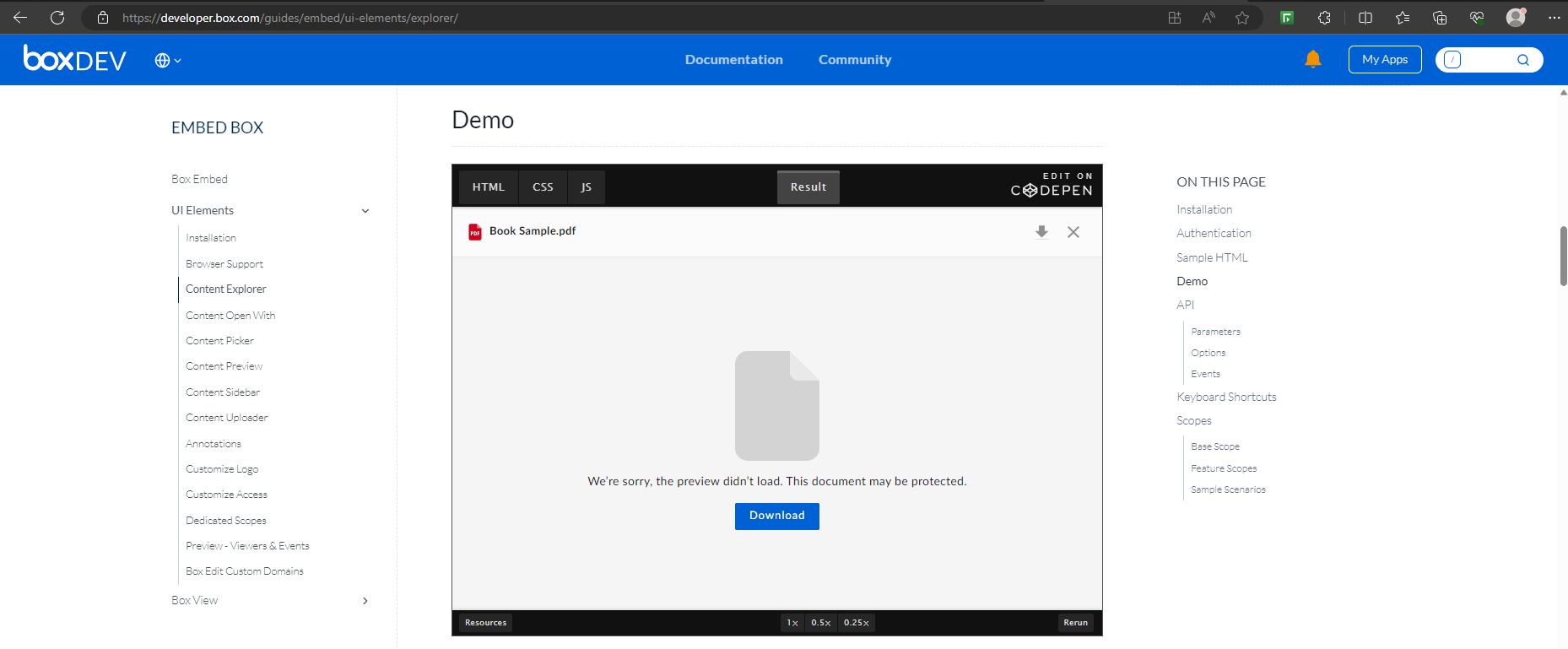Open Preview - Viewers & Events guide
This screenshot has width=1568, height=649.
click(247, 546)
